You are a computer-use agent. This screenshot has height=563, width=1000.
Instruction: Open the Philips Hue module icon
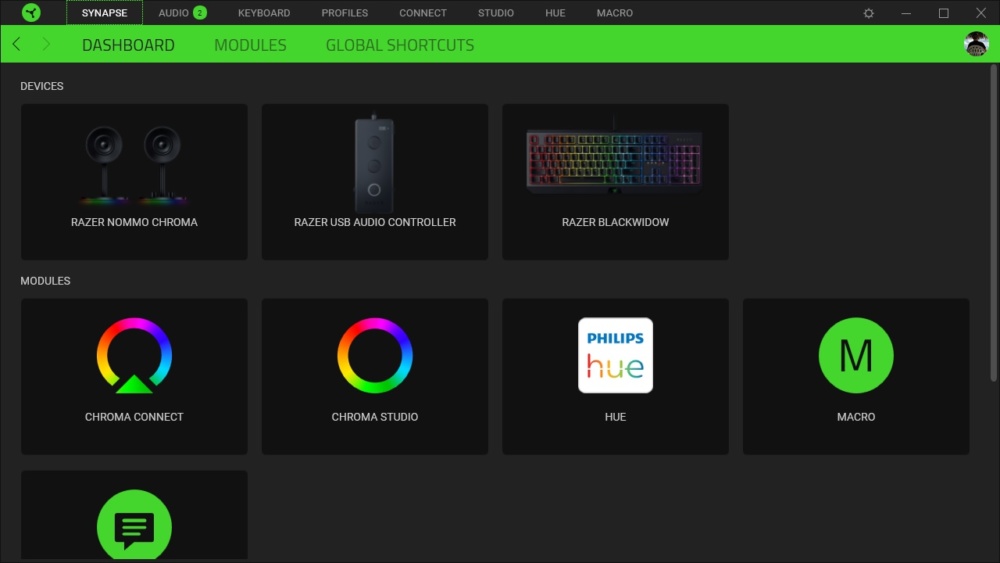[615, 355]
